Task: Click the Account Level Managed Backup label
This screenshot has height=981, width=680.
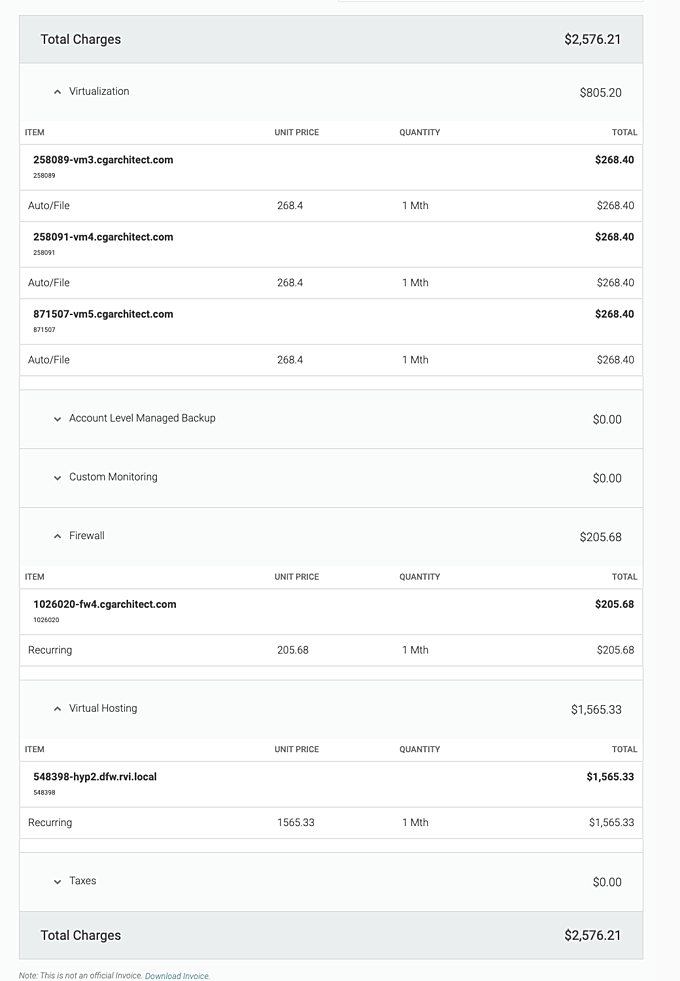Action: pos(142,418)
